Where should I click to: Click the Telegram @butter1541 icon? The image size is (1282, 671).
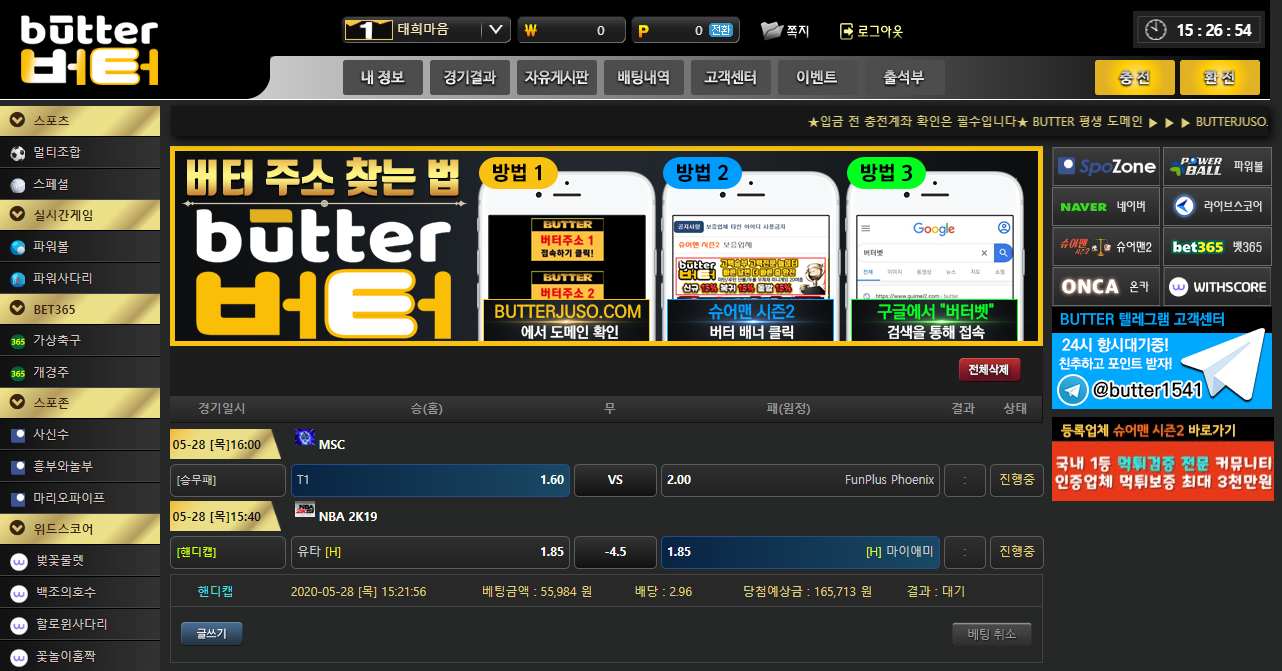(x=1073, y=390)
